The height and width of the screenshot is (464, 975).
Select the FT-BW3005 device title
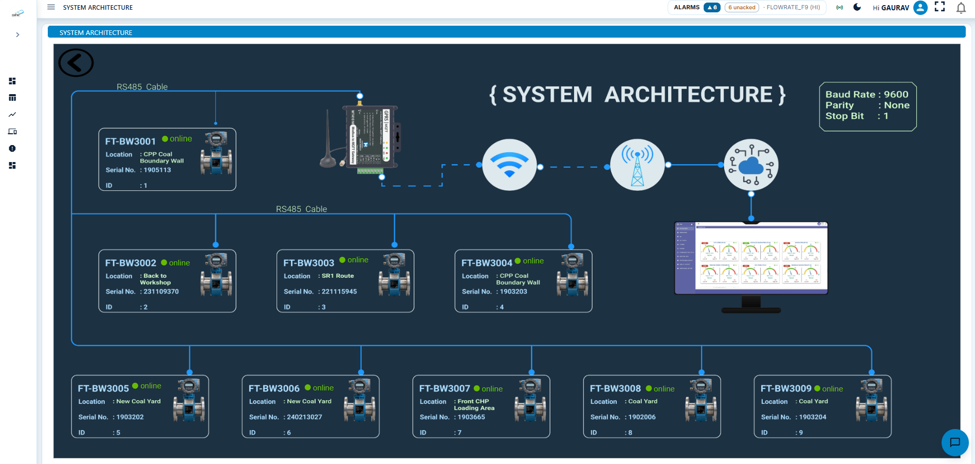103,388
